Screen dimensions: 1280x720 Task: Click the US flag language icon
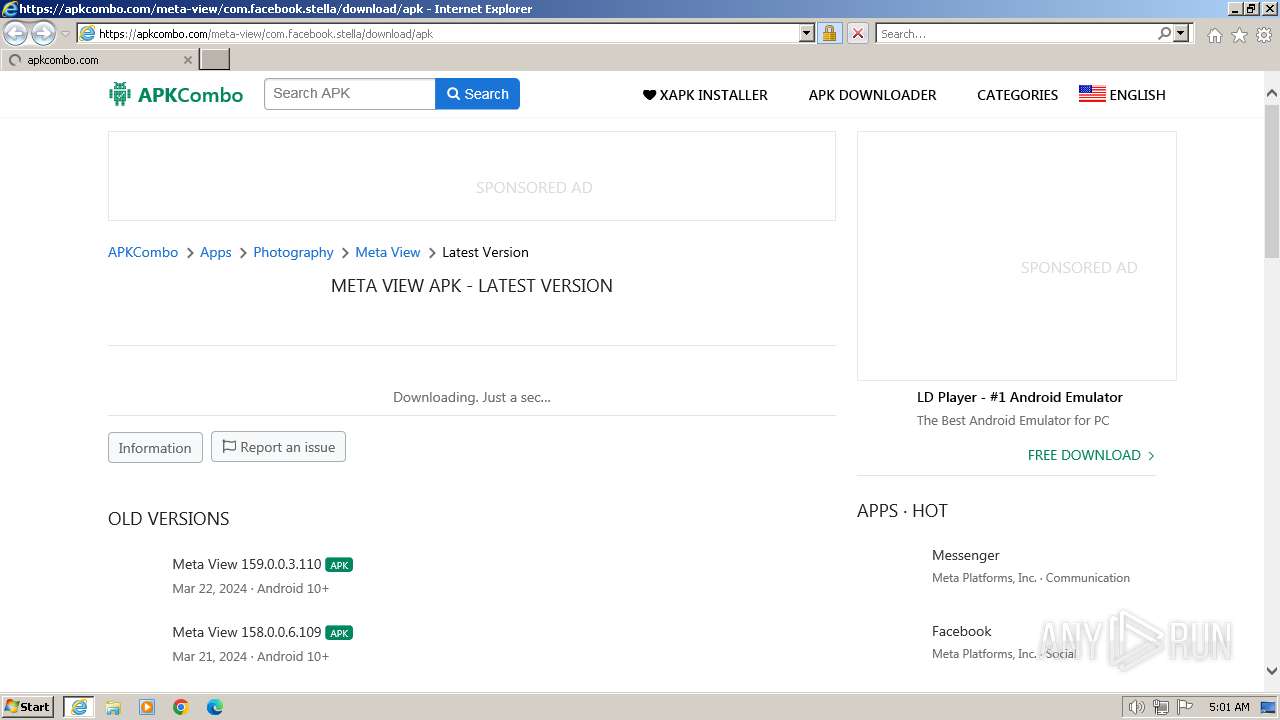tap(1092, 94)
